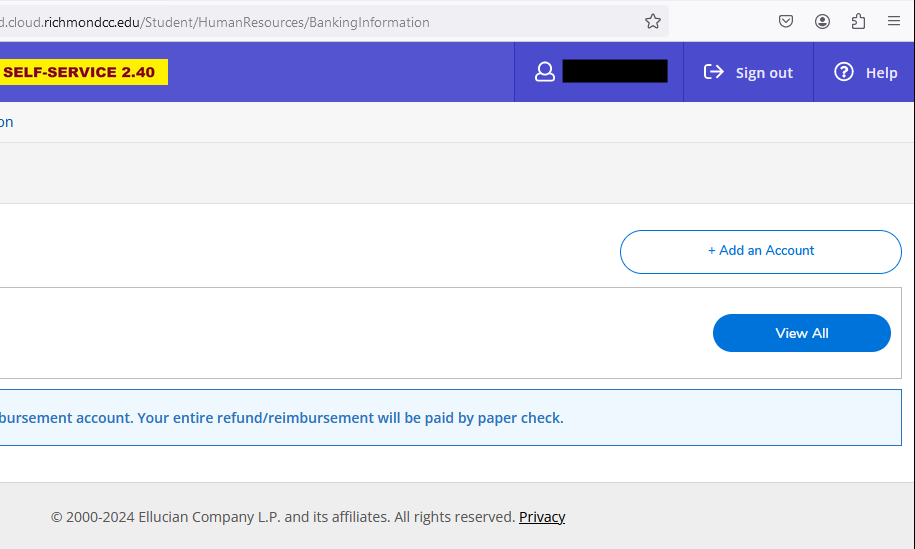Click the redacted username in header
This screenshot has width=915, height=549.
coord(615,72)
